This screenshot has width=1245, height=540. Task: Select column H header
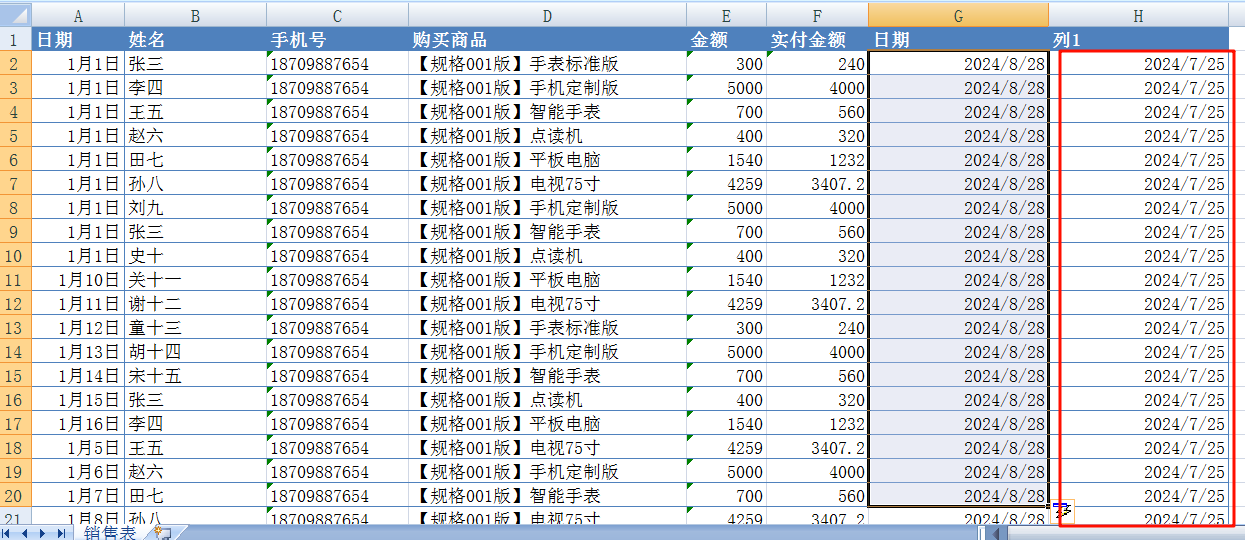(1139, 15)
